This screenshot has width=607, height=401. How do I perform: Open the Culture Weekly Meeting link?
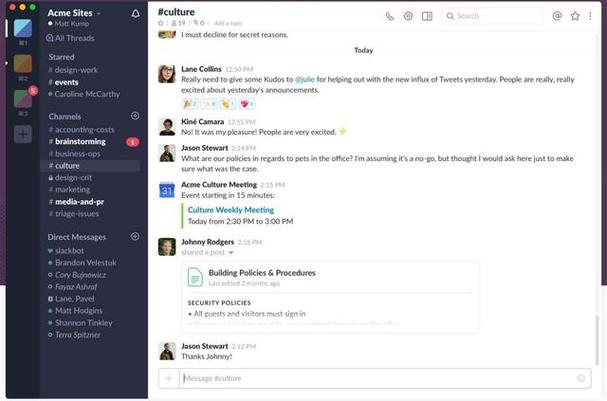coord(231,210)
